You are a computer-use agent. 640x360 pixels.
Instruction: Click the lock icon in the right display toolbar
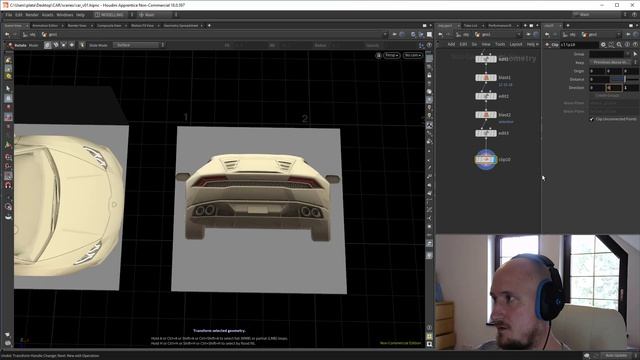[429, 75]
